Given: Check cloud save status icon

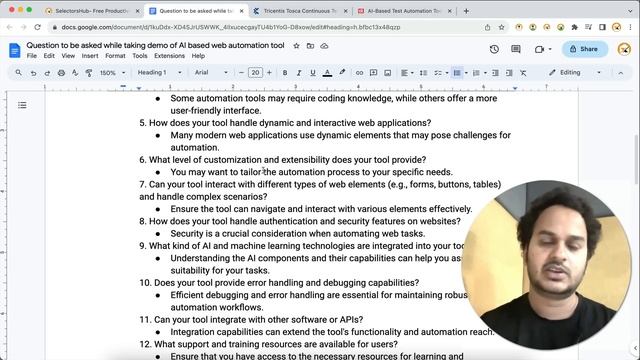Looking at the screenshot, I should pos(324,46).
